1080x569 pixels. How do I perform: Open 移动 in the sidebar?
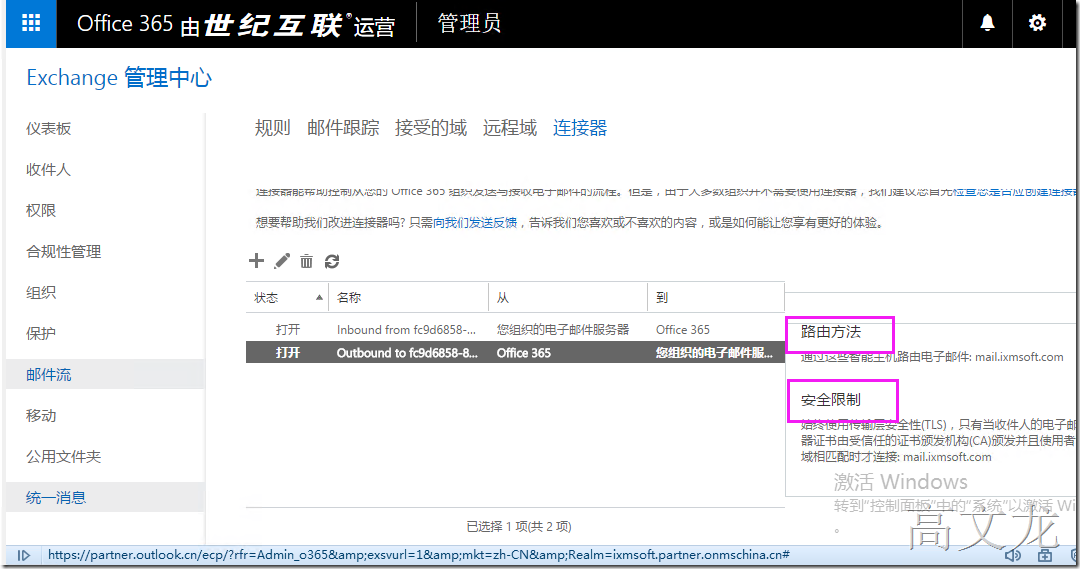point(41,415)
